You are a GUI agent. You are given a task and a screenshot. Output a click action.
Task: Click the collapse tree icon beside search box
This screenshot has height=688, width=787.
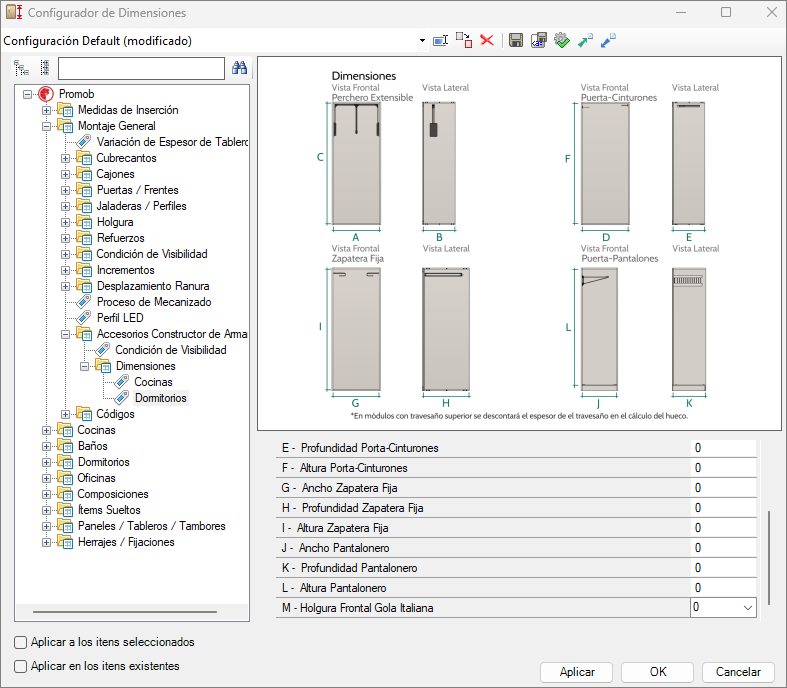point(45,68)
